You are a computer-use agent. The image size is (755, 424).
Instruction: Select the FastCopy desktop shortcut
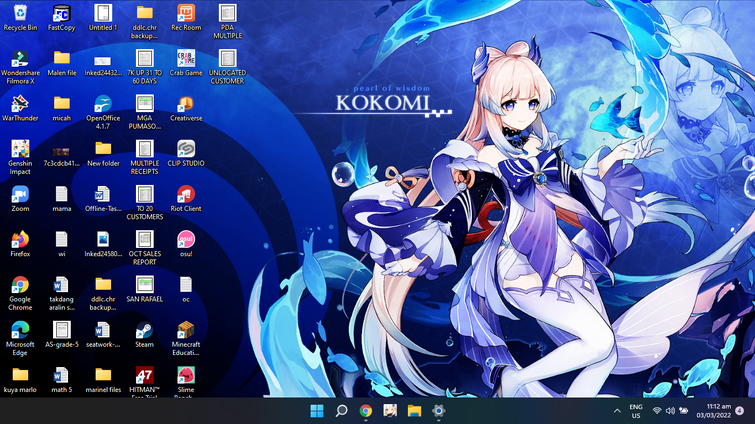click(x=62, y=18)
